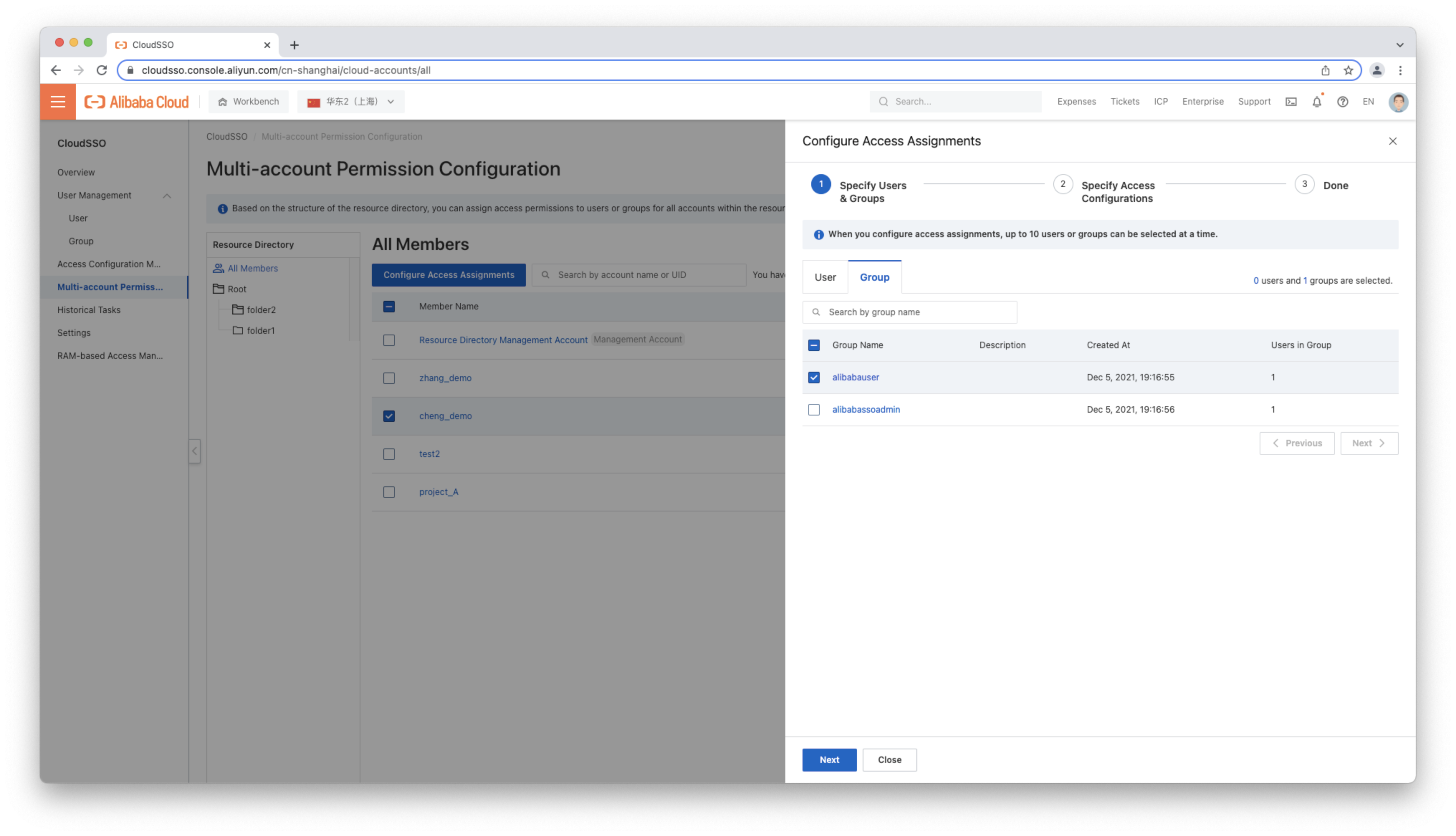The height and width of the screenshot is (836, 1456).
Task: Click the notification bell icon
Action: pos(1317,102)
